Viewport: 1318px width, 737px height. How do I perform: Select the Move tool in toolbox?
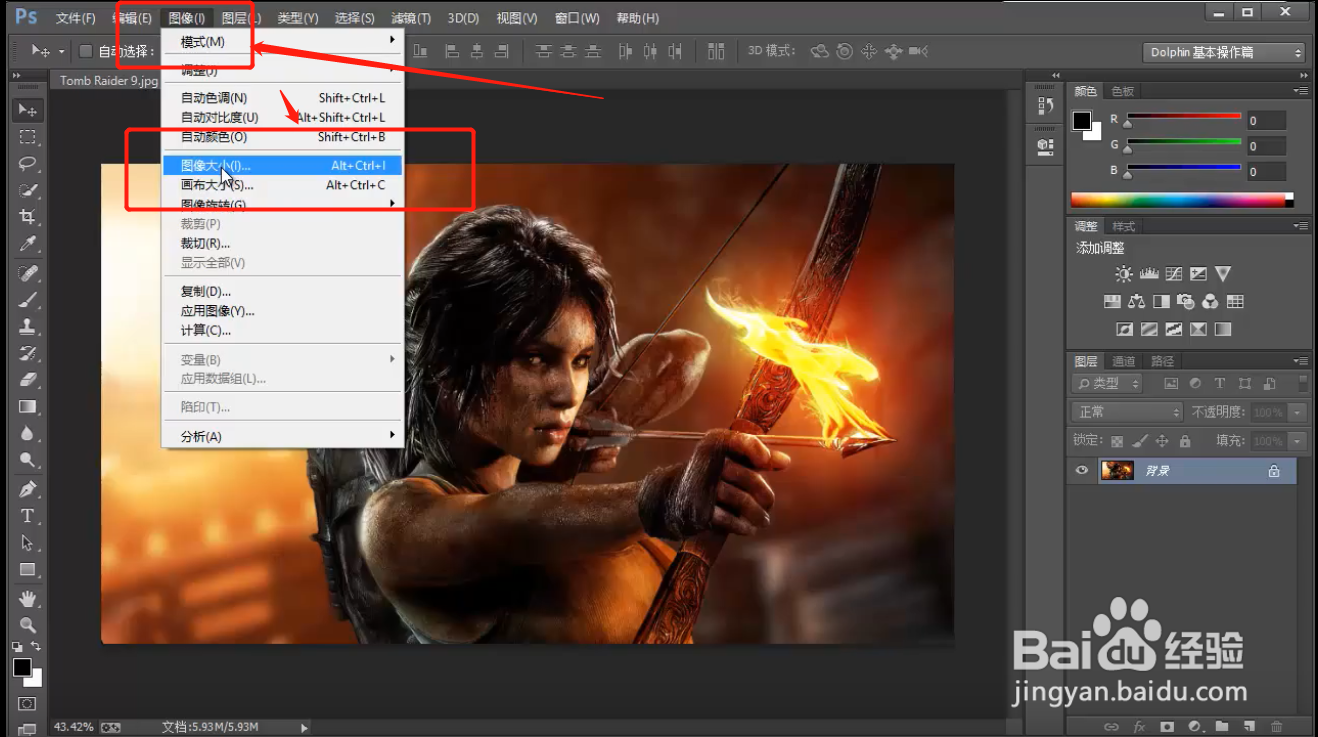point(28,109)
